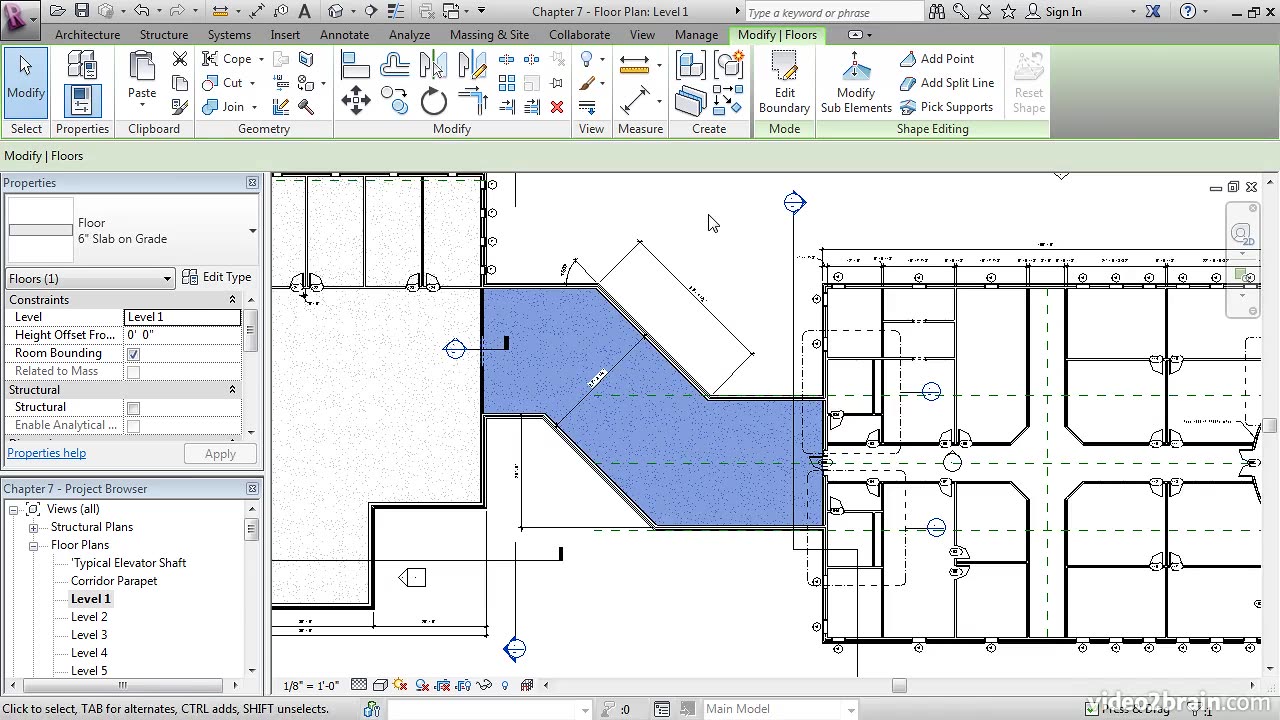Undo the last action
This screenshot has width=1280, height=720.
(x=141, y=12)
